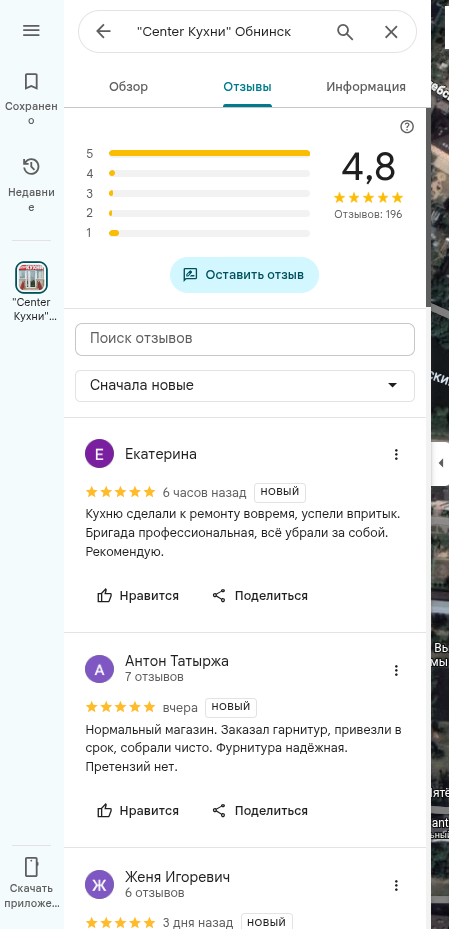This screenshot has height=929, width=449.
Task: Click the help question mark icon
Action: pos(407,126)
